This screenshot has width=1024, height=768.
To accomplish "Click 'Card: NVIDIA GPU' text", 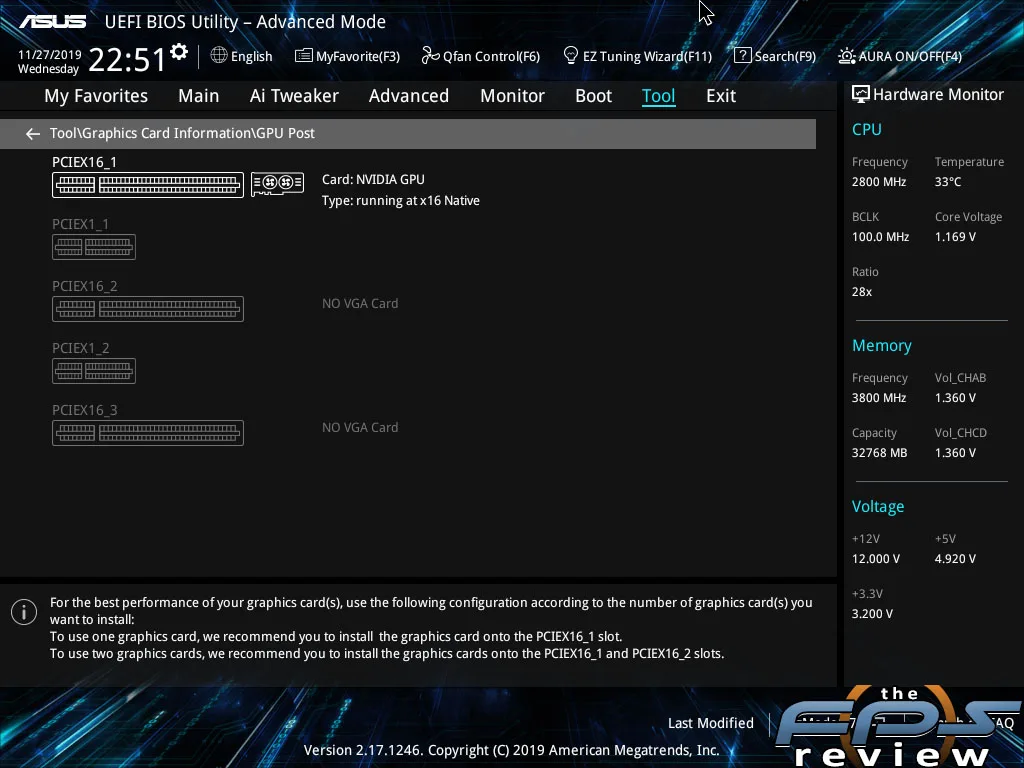I will click(x=373, y=180).
